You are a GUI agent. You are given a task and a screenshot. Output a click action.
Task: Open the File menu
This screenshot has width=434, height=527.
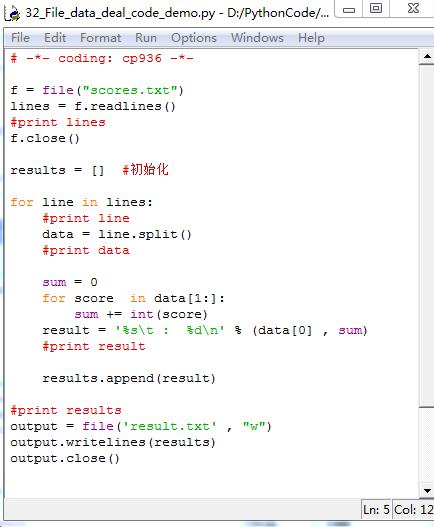pos(21,38)
